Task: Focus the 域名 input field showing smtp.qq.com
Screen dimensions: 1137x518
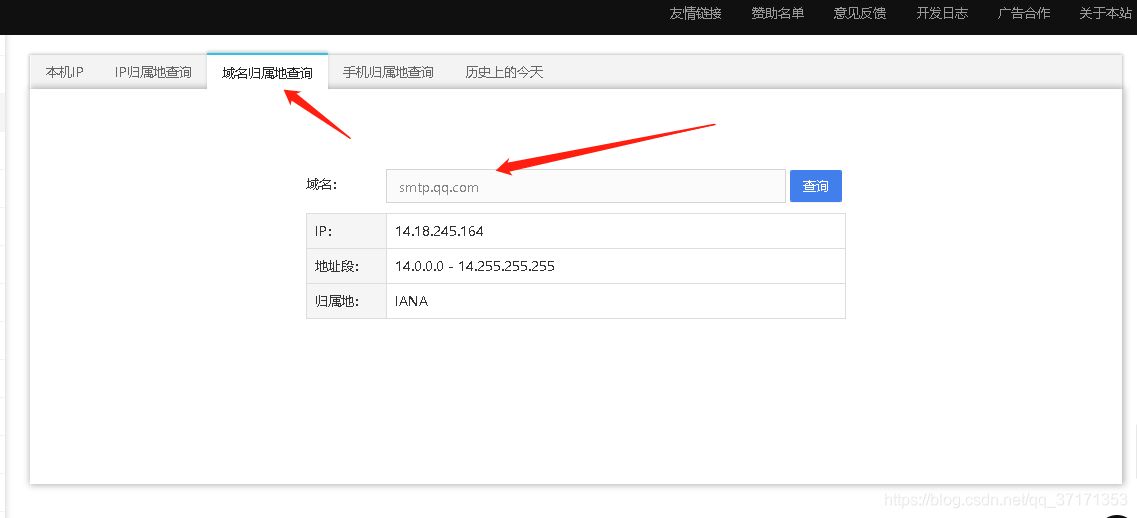Action: (x=585, y=187)
